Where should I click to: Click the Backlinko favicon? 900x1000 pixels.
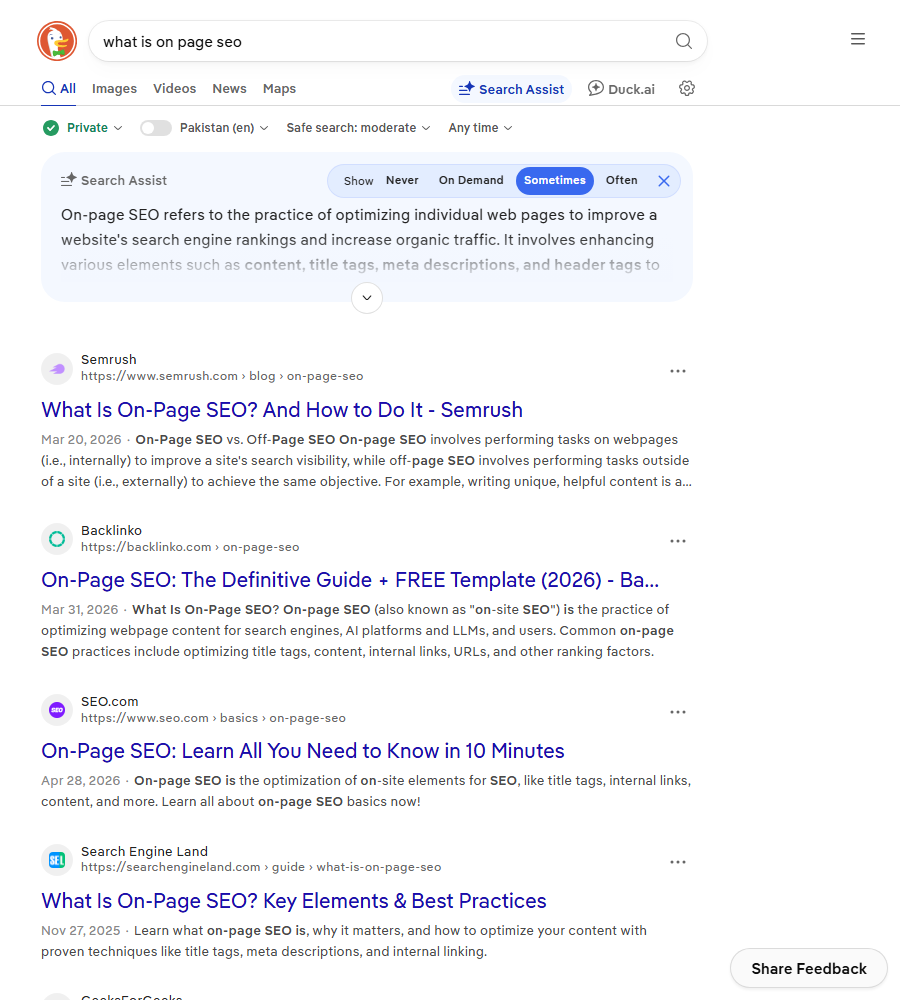[x=57, y=540]
